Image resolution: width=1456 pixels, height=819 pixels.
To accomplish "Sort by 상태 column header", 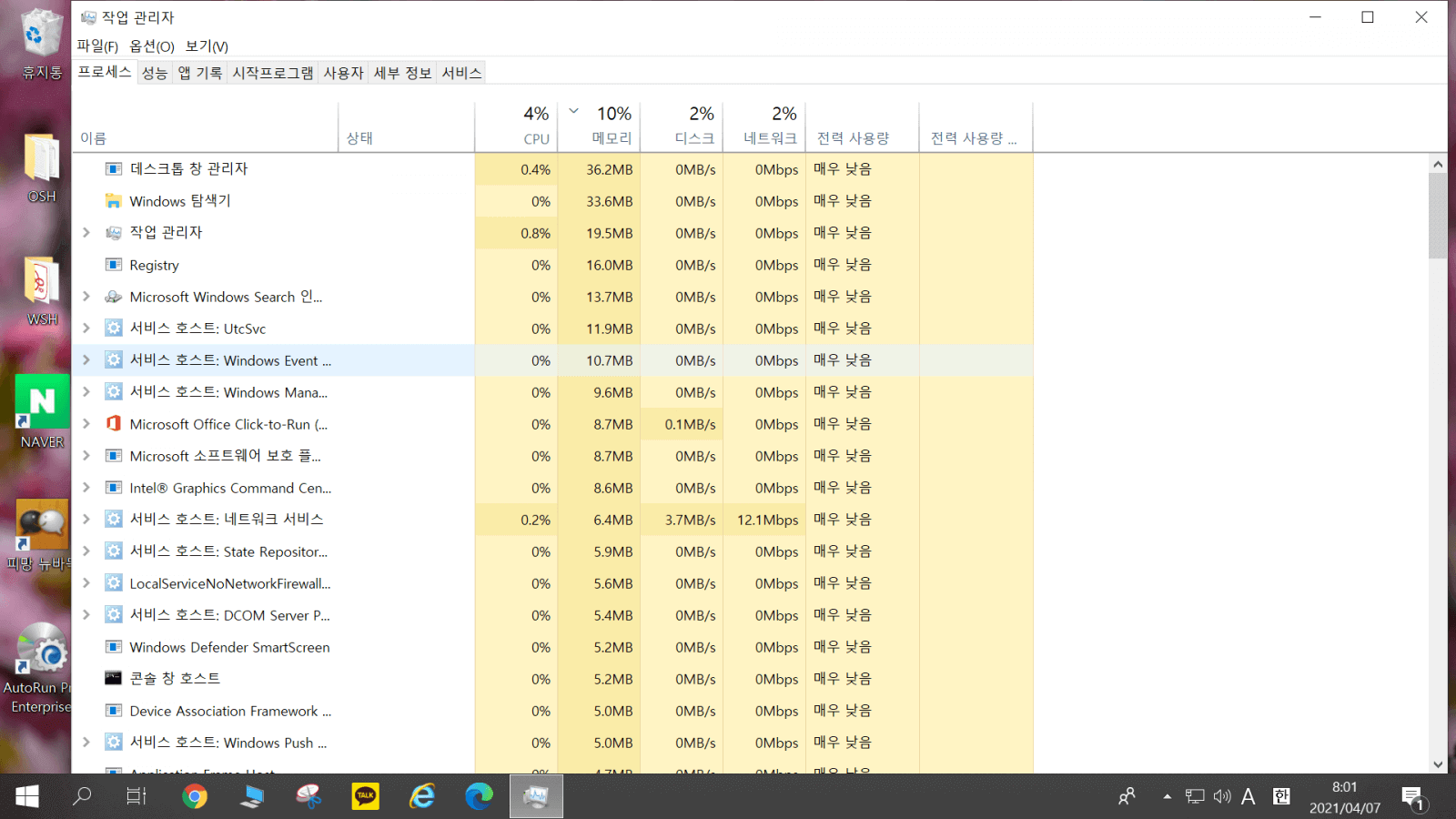I will (407, 126).
